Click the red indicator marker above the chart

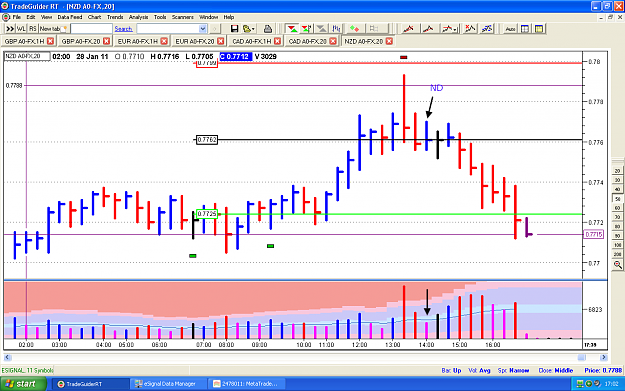point(404,57)
